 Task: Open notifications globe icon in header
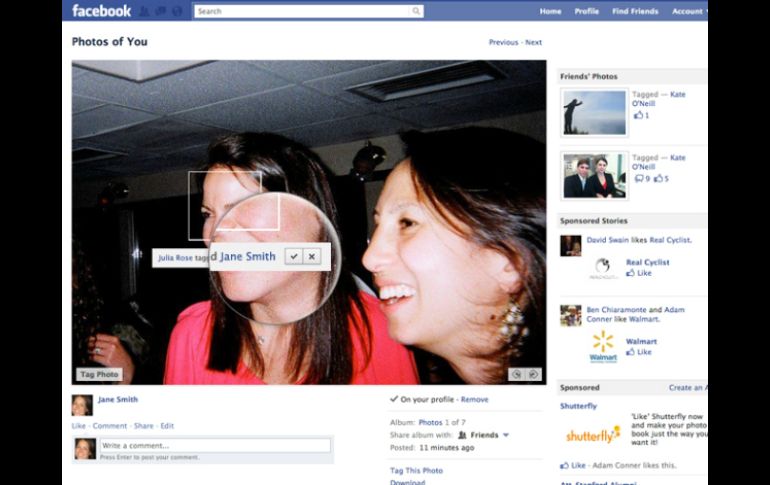tap(177, 11)
